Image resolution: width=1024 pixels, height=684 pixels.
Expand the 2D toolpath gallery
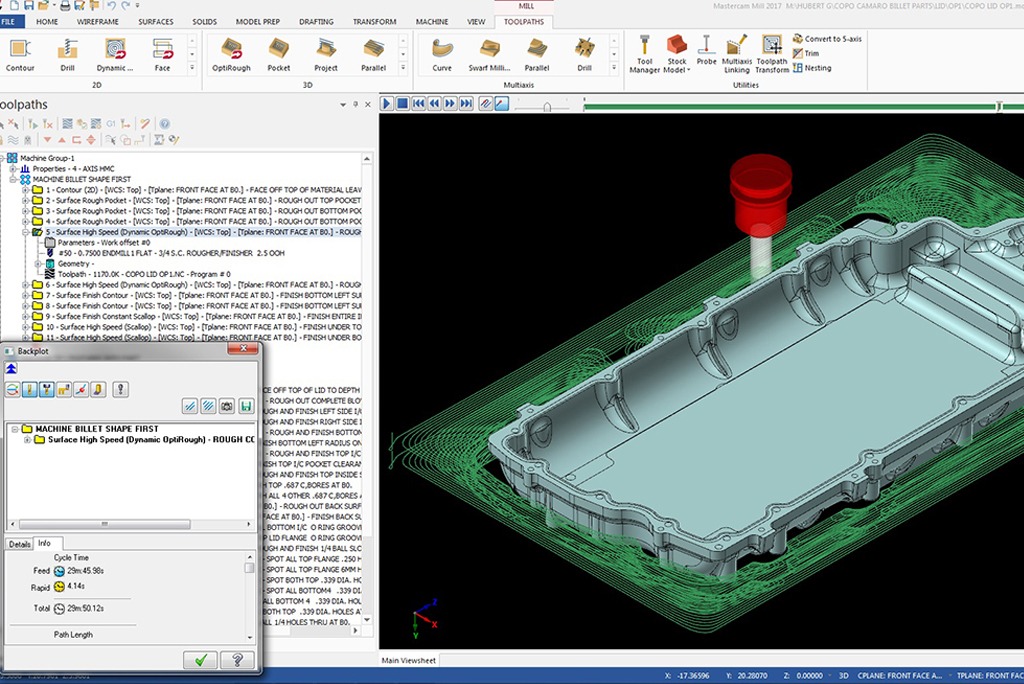(x=192, y=67)
